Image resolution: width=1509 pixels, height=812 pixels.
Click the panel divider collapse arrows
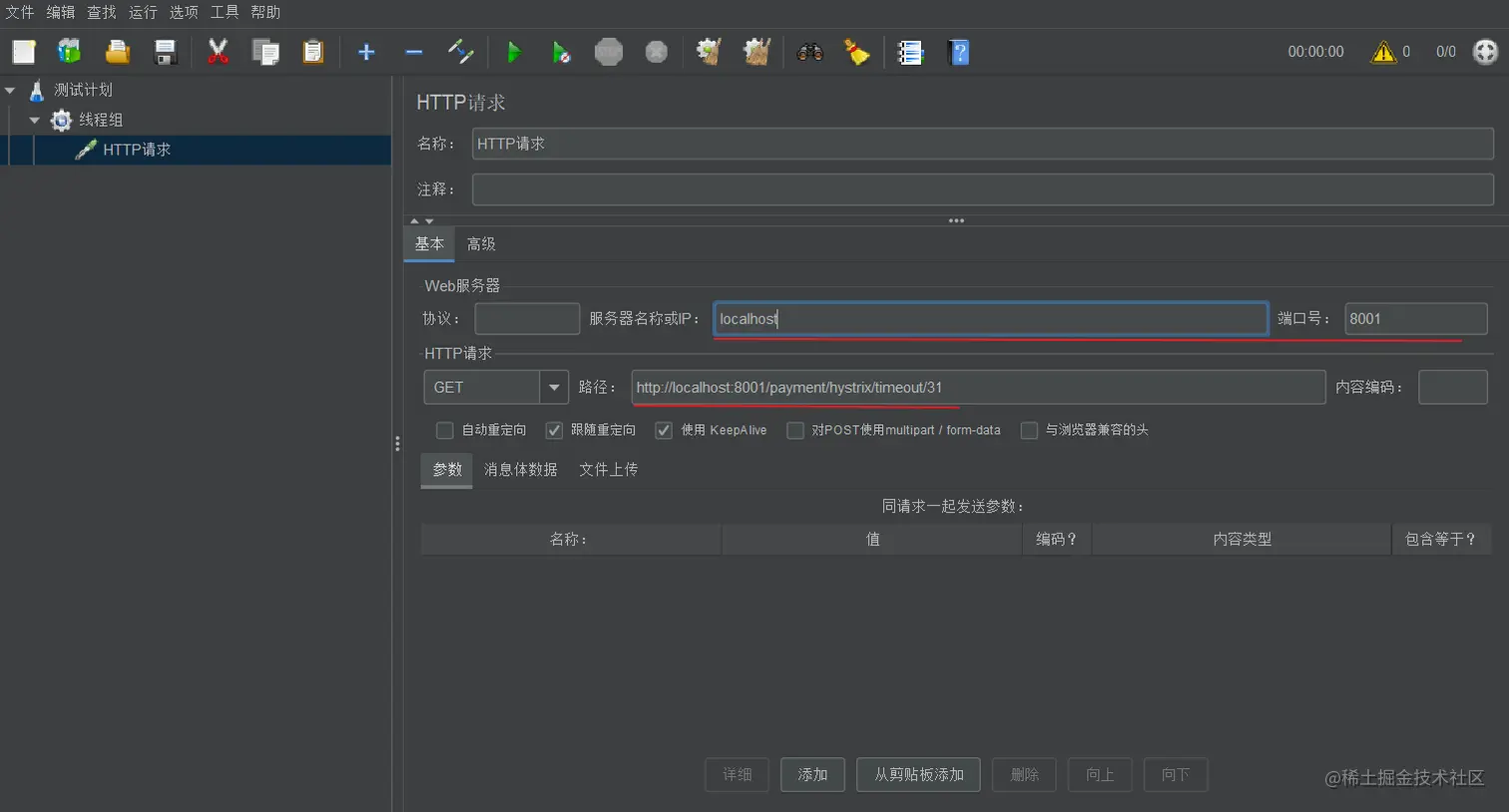[x=422, y=220]
